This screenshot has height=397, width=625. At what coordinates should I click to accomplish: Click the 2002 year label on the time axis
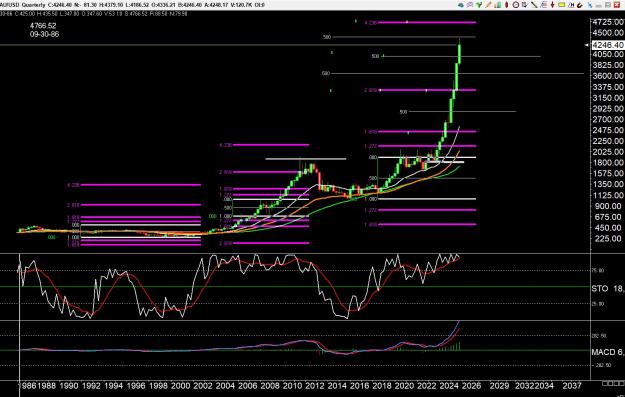[x=203, y=386]
